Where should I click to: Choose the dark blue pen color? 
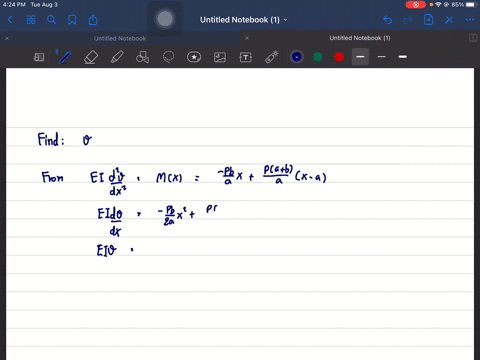297,57
